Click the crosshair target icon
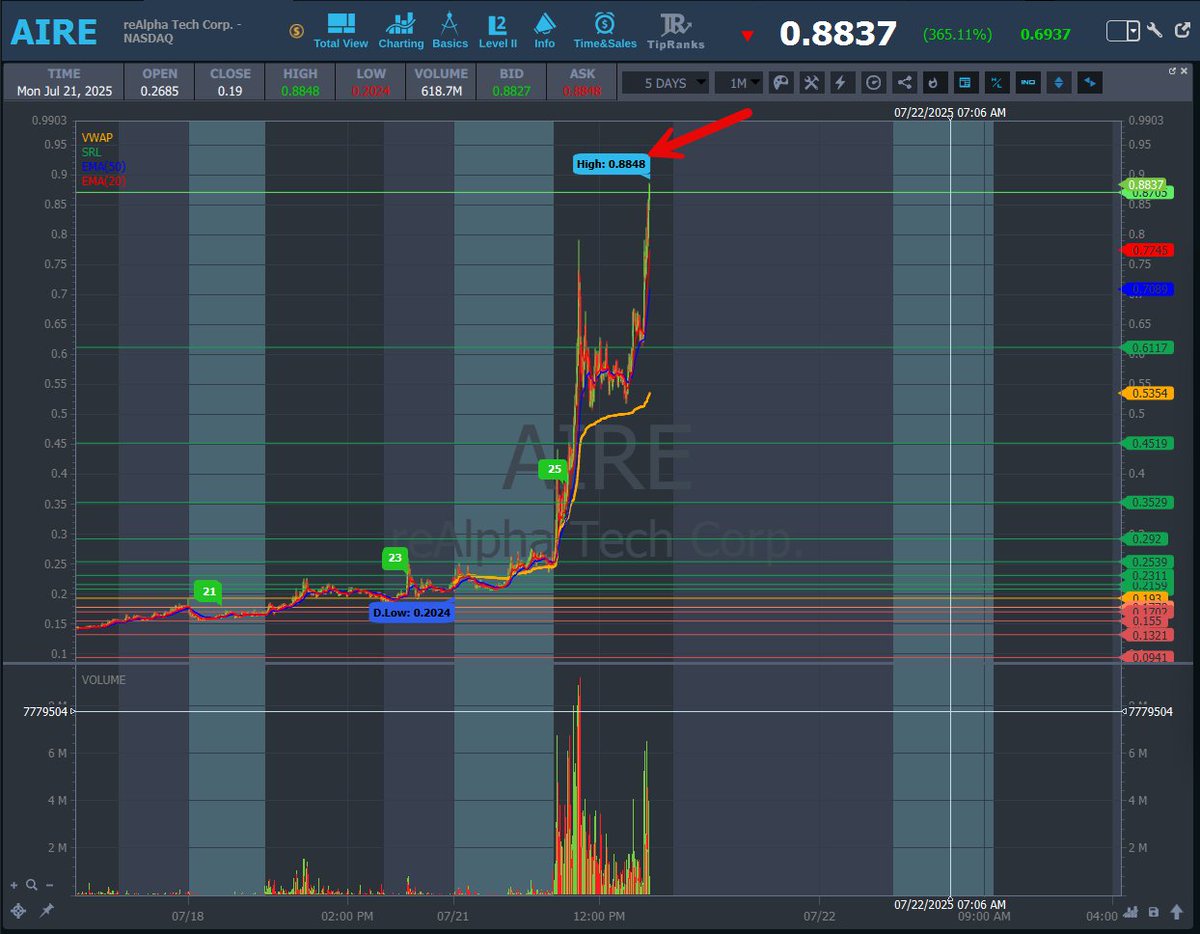The height and width of the screenshot is (934, 1200). click(17, 911)
